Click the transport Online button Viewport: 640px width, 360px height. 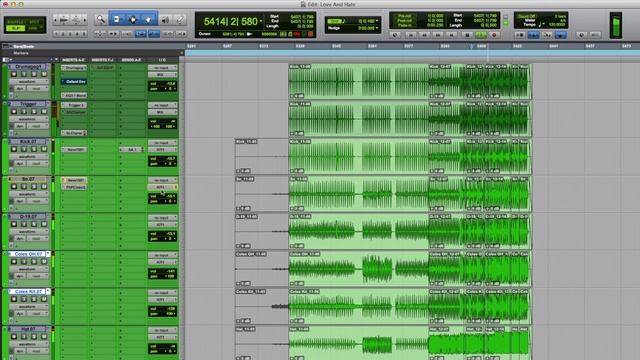coord(395,35)
